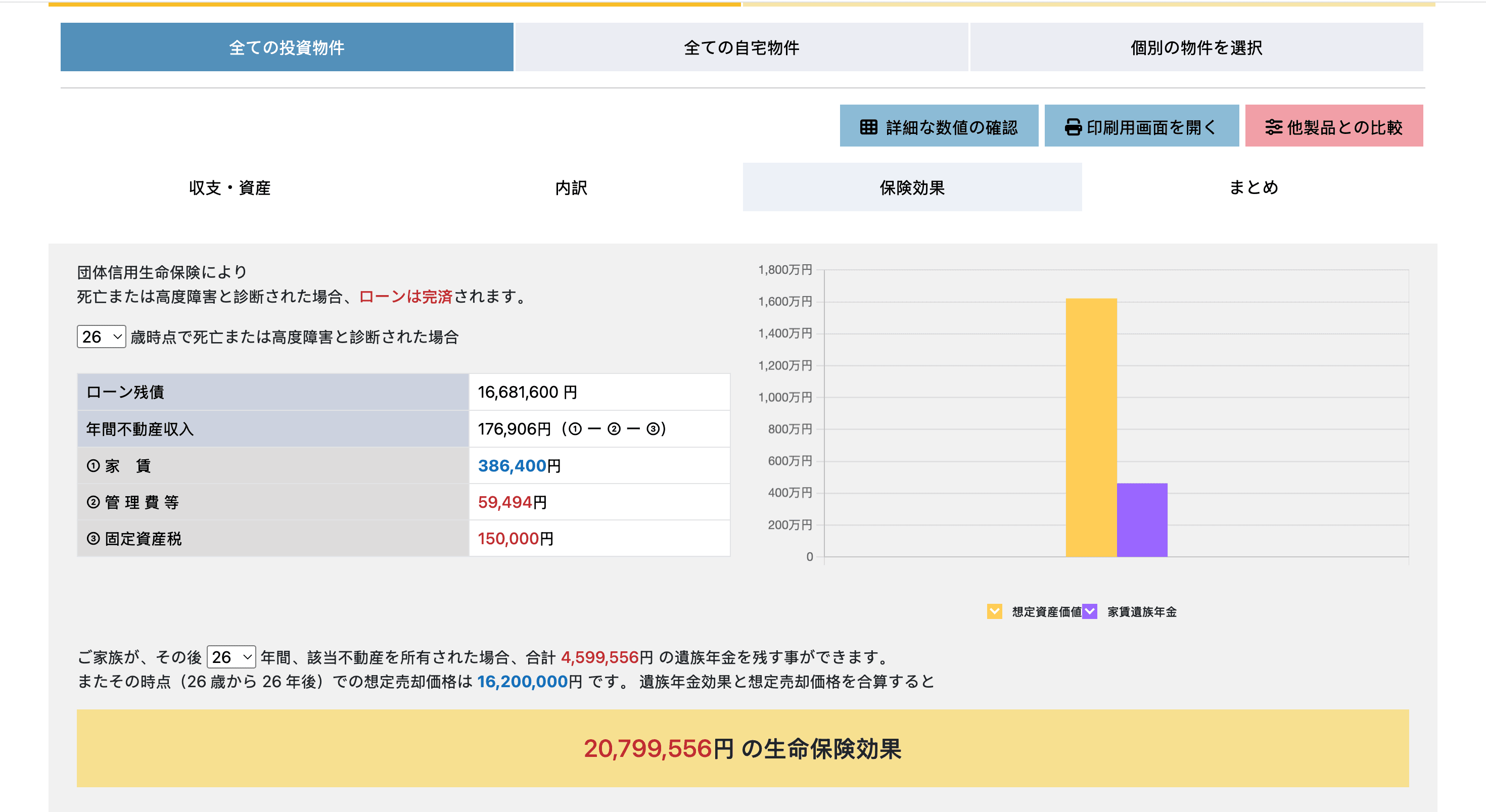Click the red 59,494円 management fee value

click(x=512, y=502)
